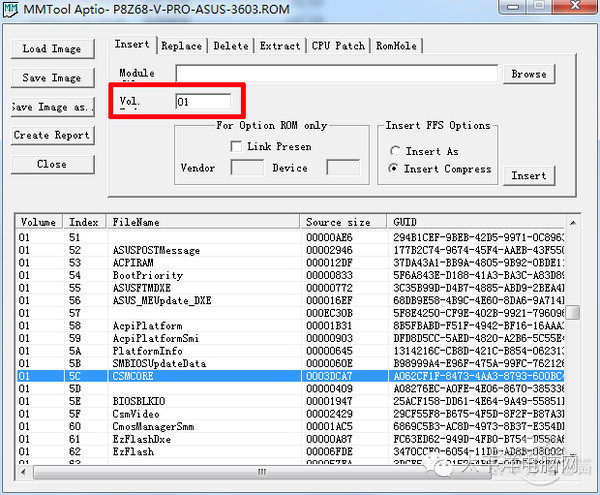Select the Insert As radio option
This screenshot has width=600, height=495.
[x=395, y=151]
